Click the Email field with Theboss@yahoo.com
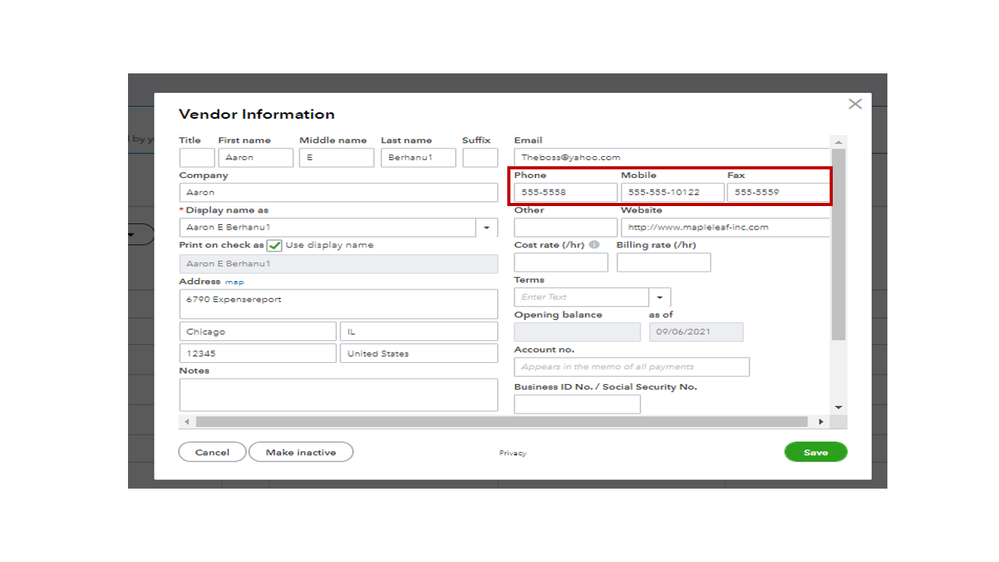Image resolution: width=999 pixels, height=562 pixels. (x=672, y=157)
